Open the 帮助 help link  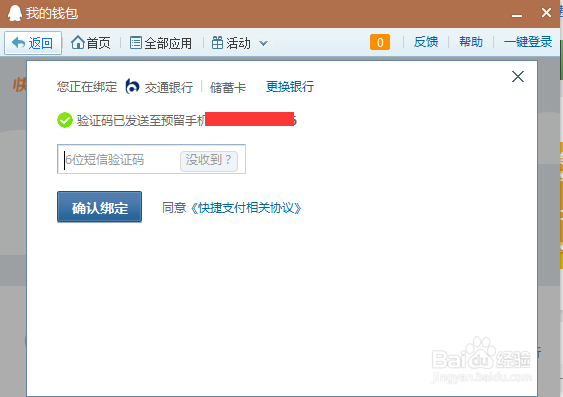(x=471, y=42)
